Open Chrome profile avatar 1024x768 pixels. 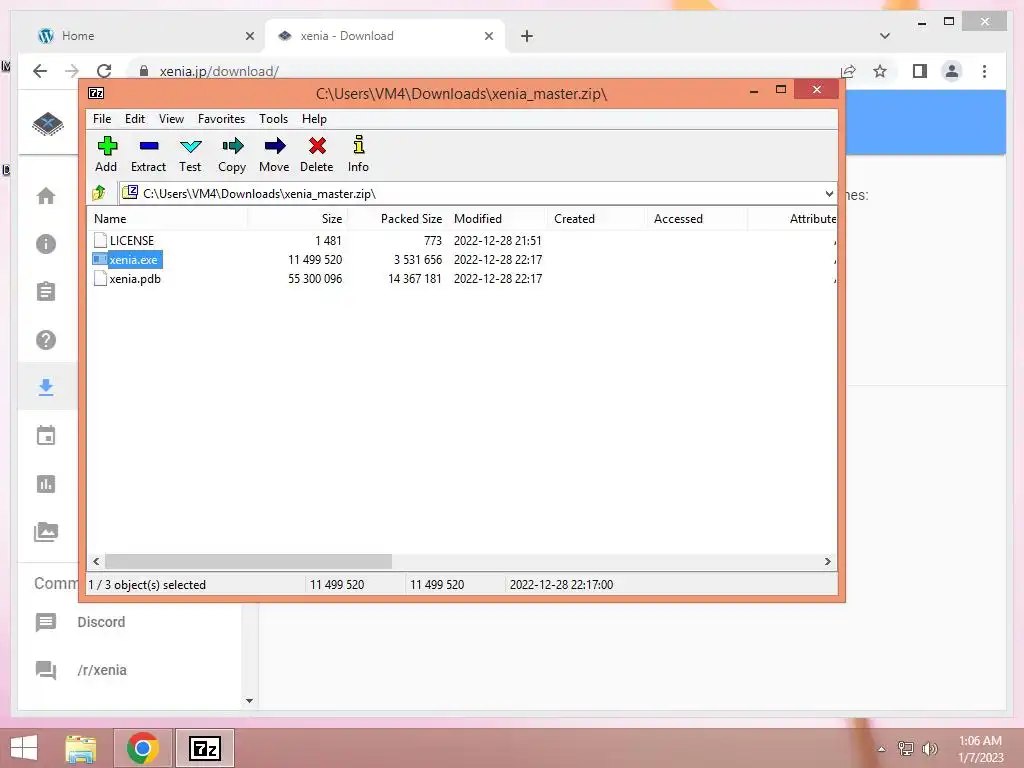point(952,71)
